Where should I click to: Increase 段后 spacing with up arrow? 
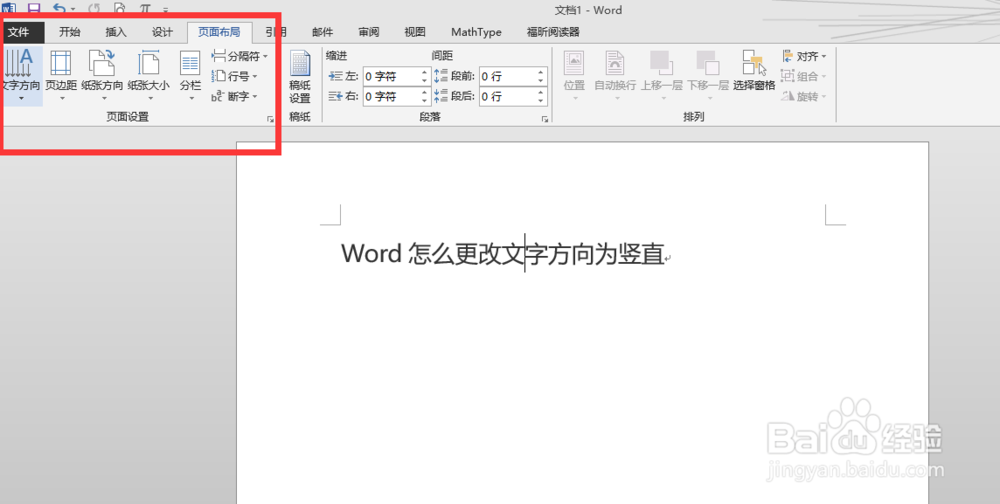pyautogui.click(x=541, y=92)
